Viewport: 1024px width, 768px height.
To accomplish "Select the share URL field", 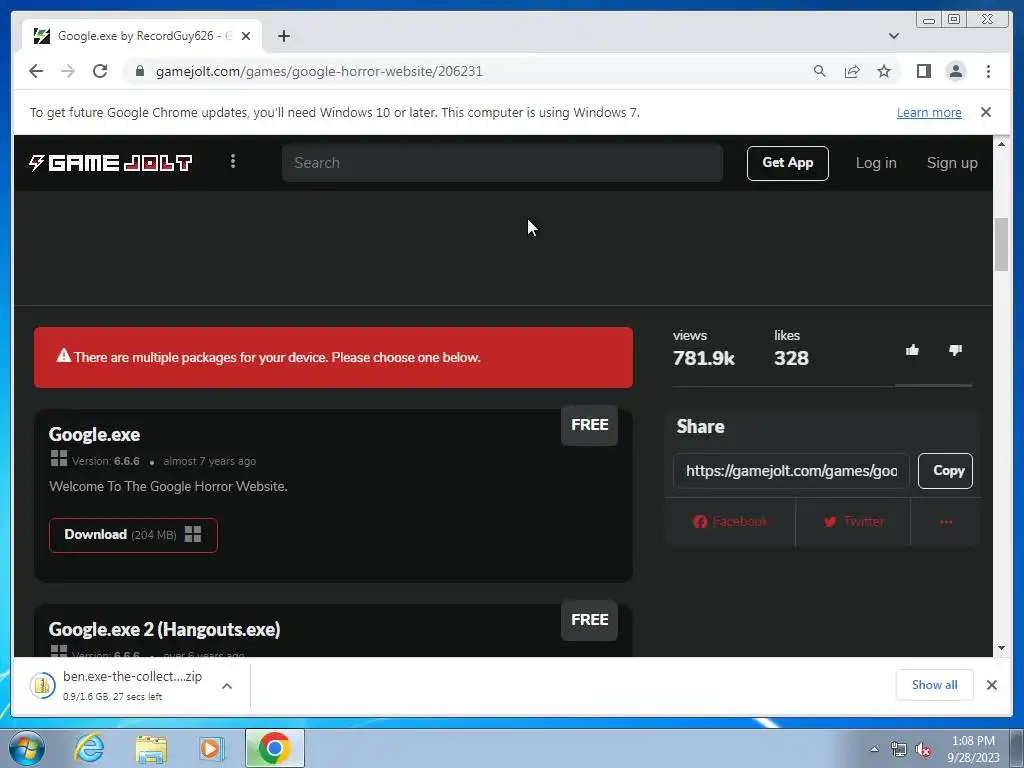I will (x=791, y=471).
